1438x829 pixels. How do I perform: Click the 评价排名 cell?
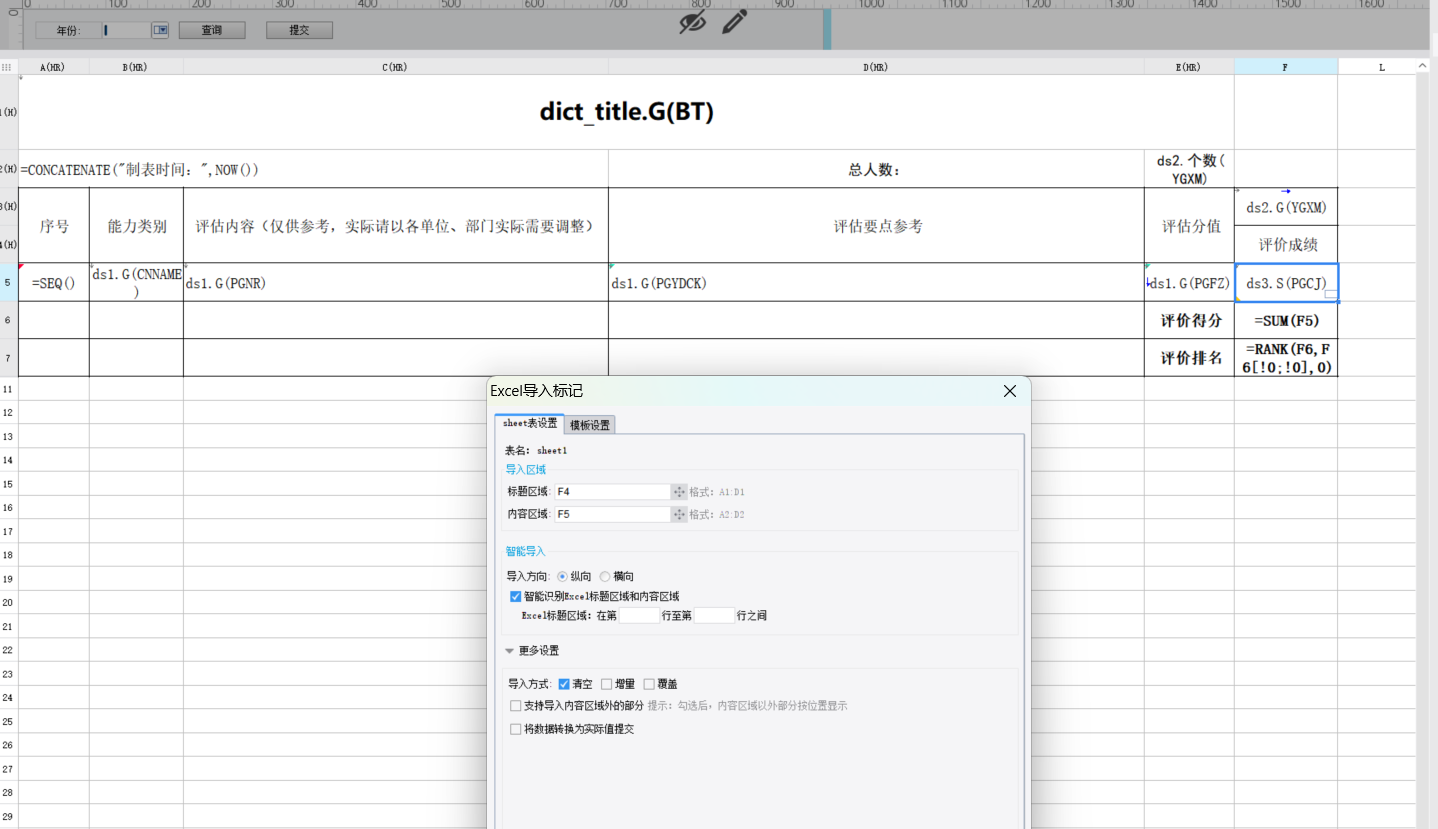(x=1189, y=358)
